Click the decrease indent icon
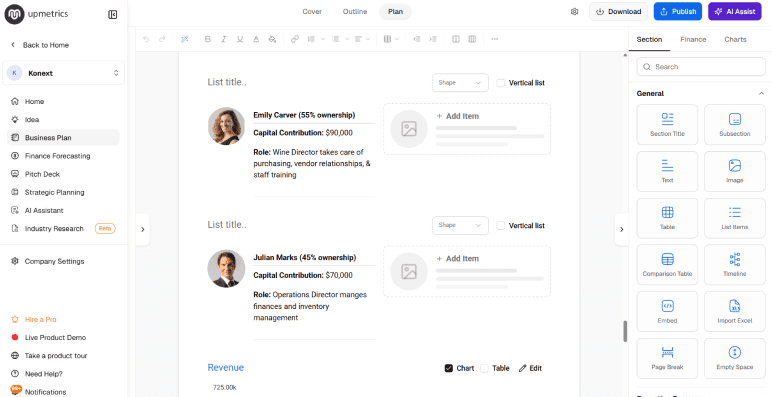This screenshot has width=772, height=397. [x=417, y=39]
